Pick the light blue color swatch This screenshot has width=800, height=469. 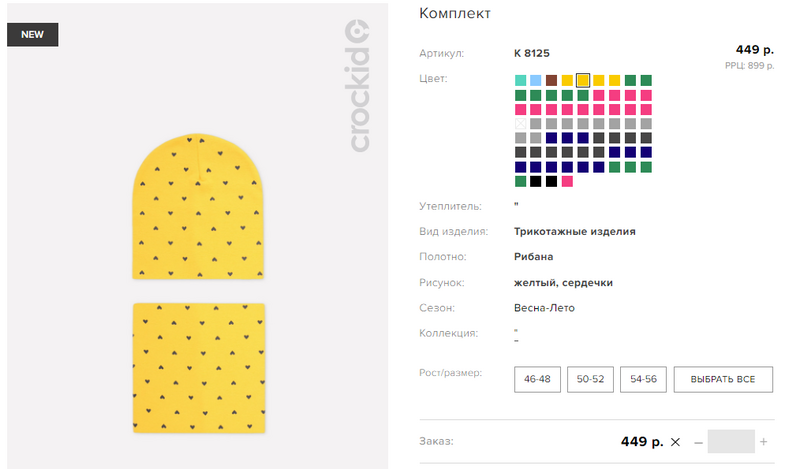pos(536,80)
